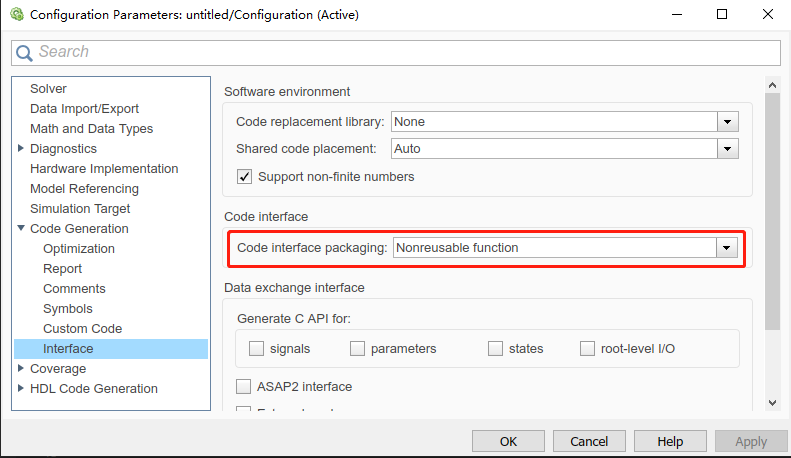Collapse the Code Generation tree node

(21, 228)
